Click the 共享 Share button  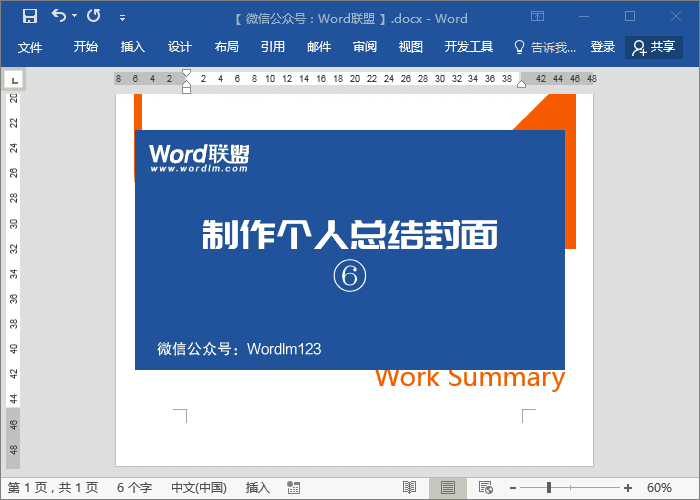654,47
